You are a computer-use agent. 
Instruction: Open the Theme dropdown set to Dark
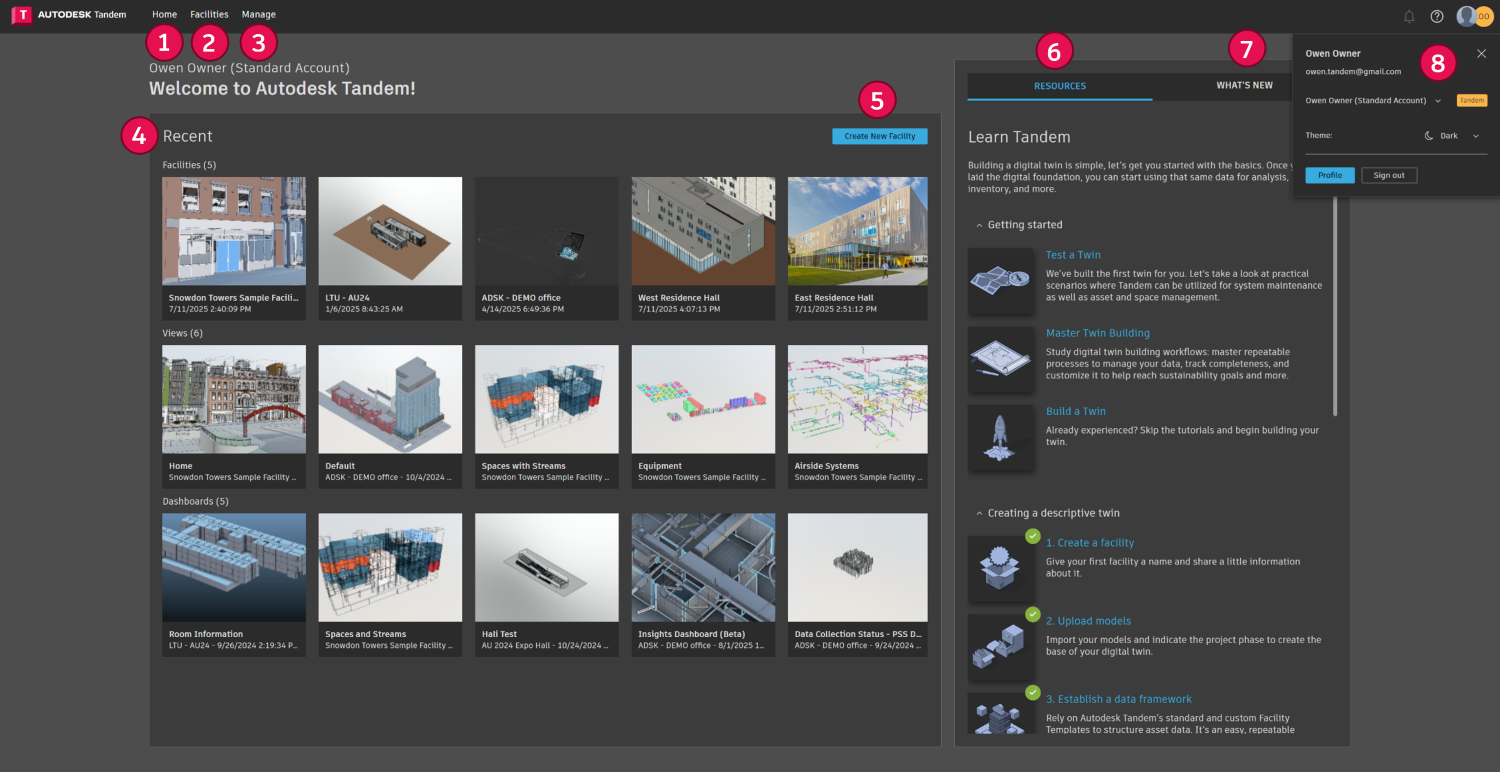1451,135
